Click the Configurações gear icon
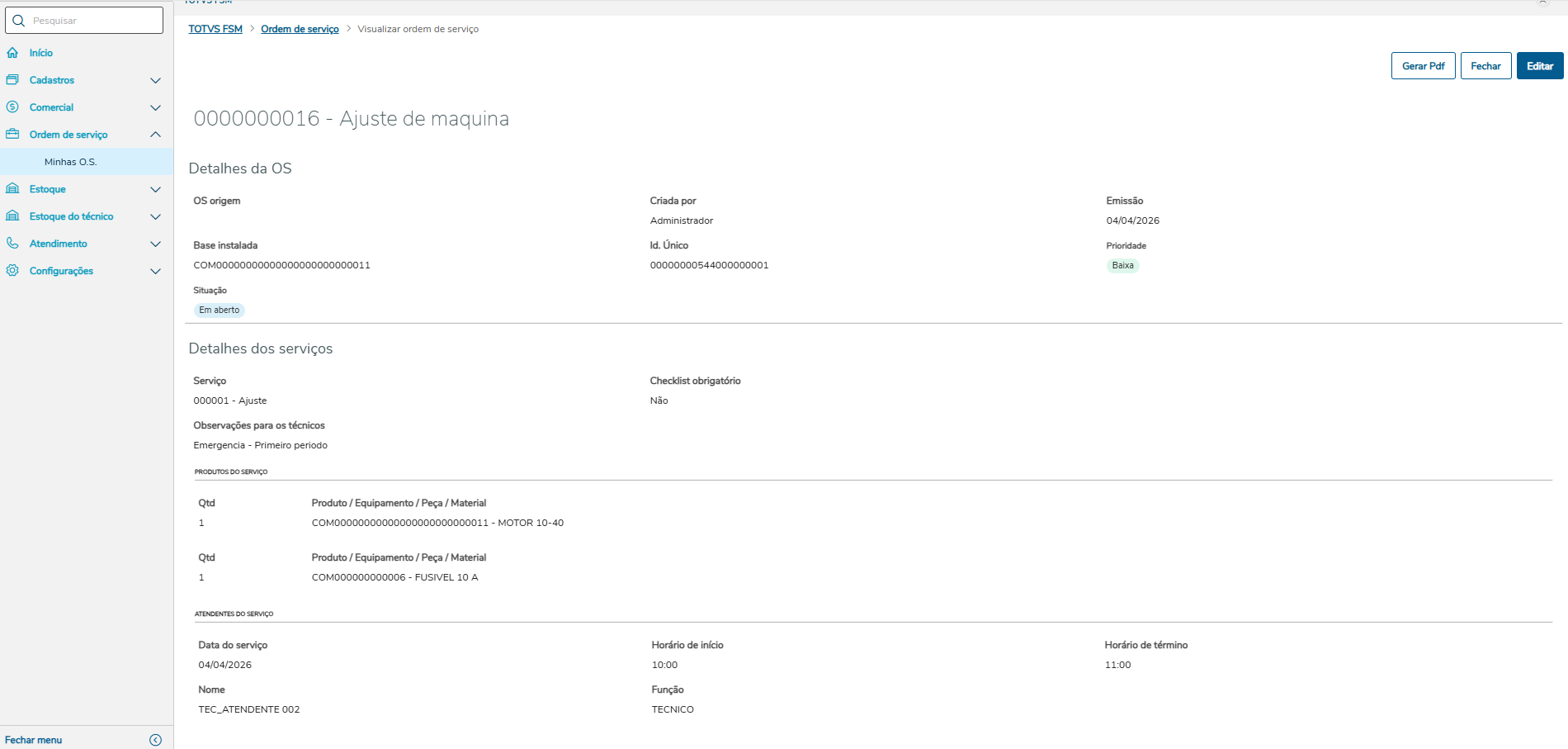The width and height of the screenshot is (1568, 749). coord(12,271)
